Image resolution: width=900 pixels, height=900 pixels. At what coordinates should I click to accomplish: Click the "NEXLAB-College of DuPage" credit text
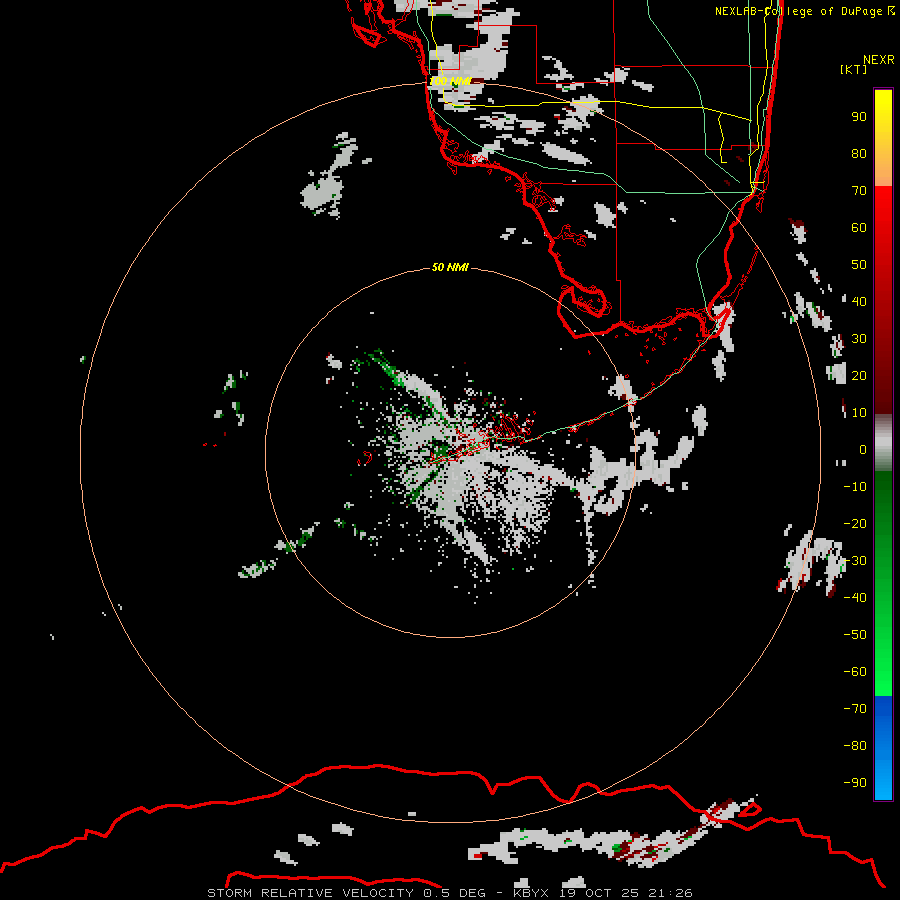point(798,11)
